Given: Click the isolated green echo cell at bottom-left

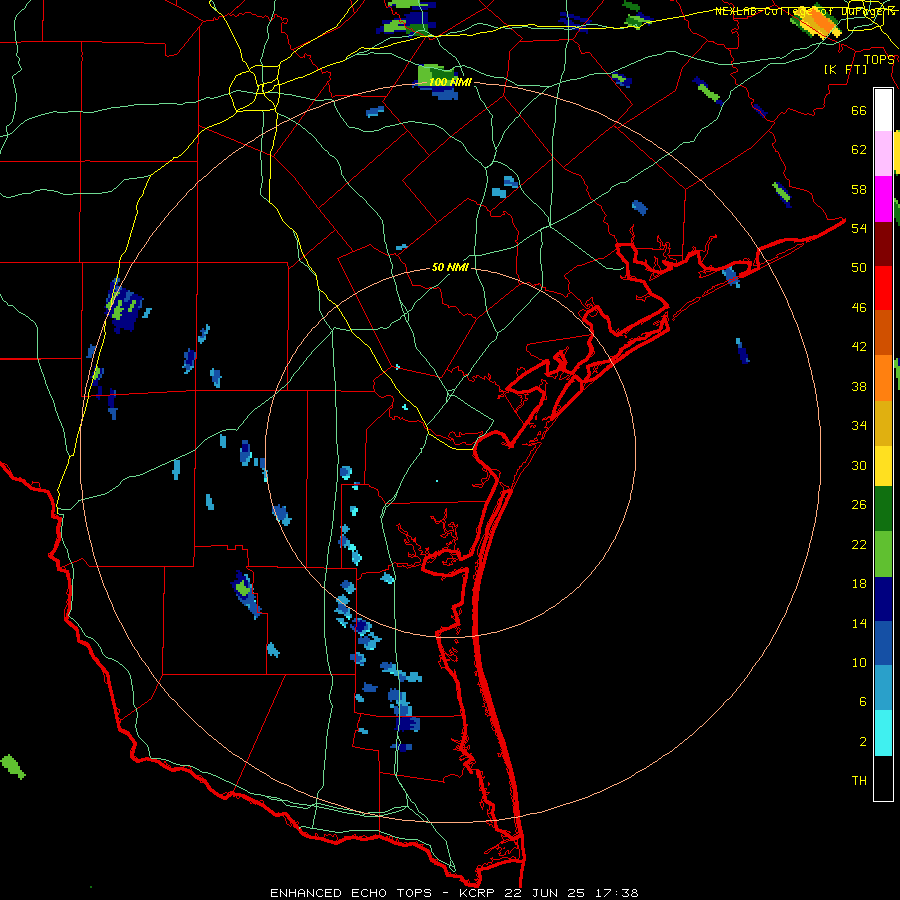Looking at the screenshot, I should (13, 767).
